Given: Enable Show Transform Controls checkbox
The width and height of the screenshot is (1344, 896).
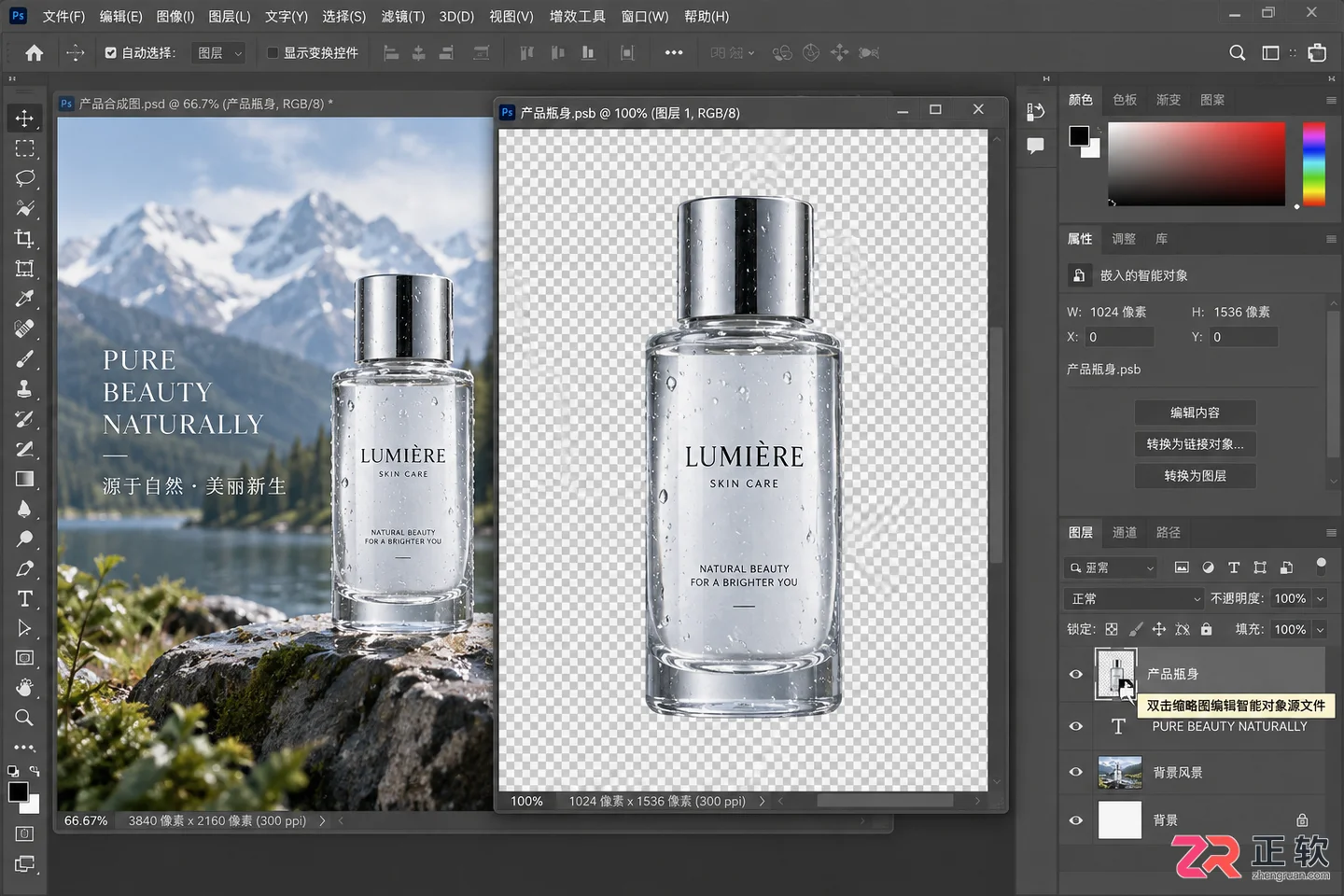Looking at the screenshot, I should point(273,53).
